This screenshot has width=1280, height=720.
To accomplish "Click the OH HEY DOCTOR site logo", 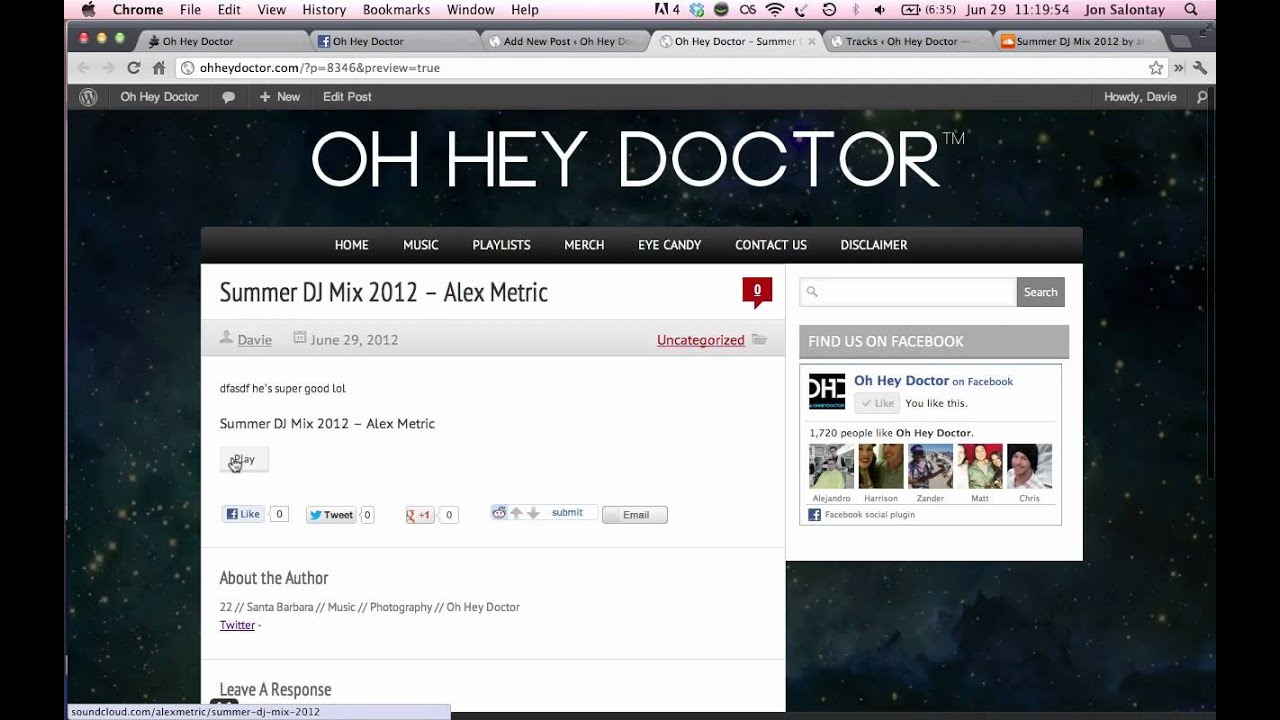I will (x=638, y=160).
